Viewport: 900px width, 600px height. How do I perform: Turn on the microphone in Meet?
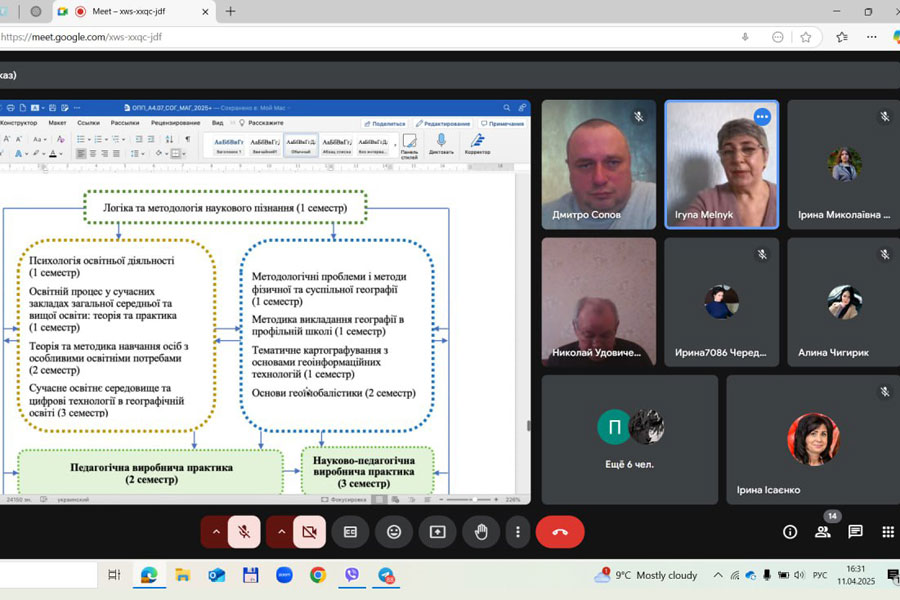point(244,532)
